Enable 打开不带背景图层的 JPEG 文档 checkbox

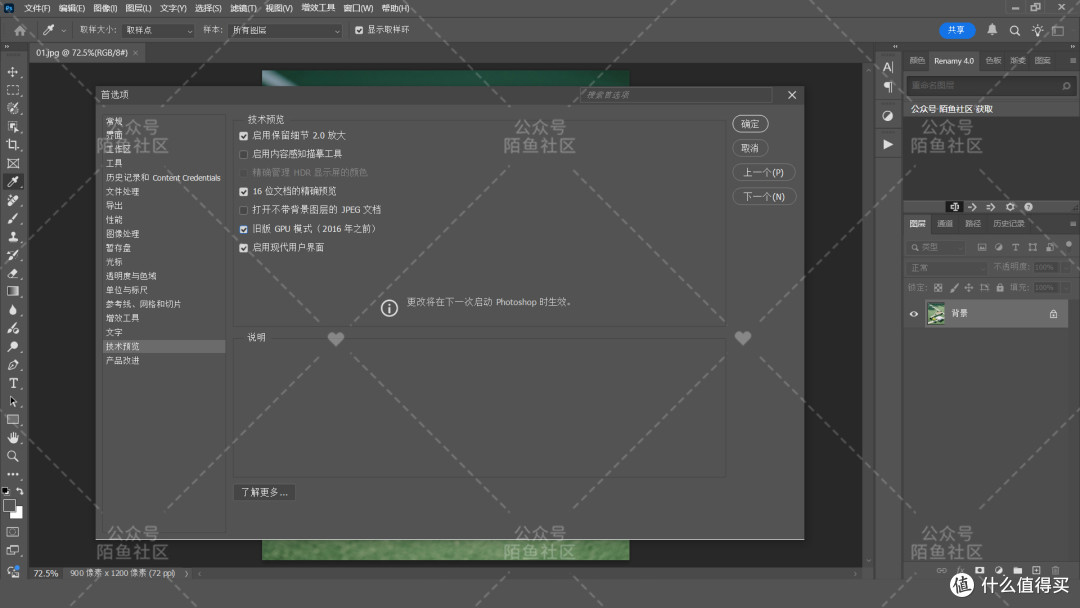[x=243, y=210]
